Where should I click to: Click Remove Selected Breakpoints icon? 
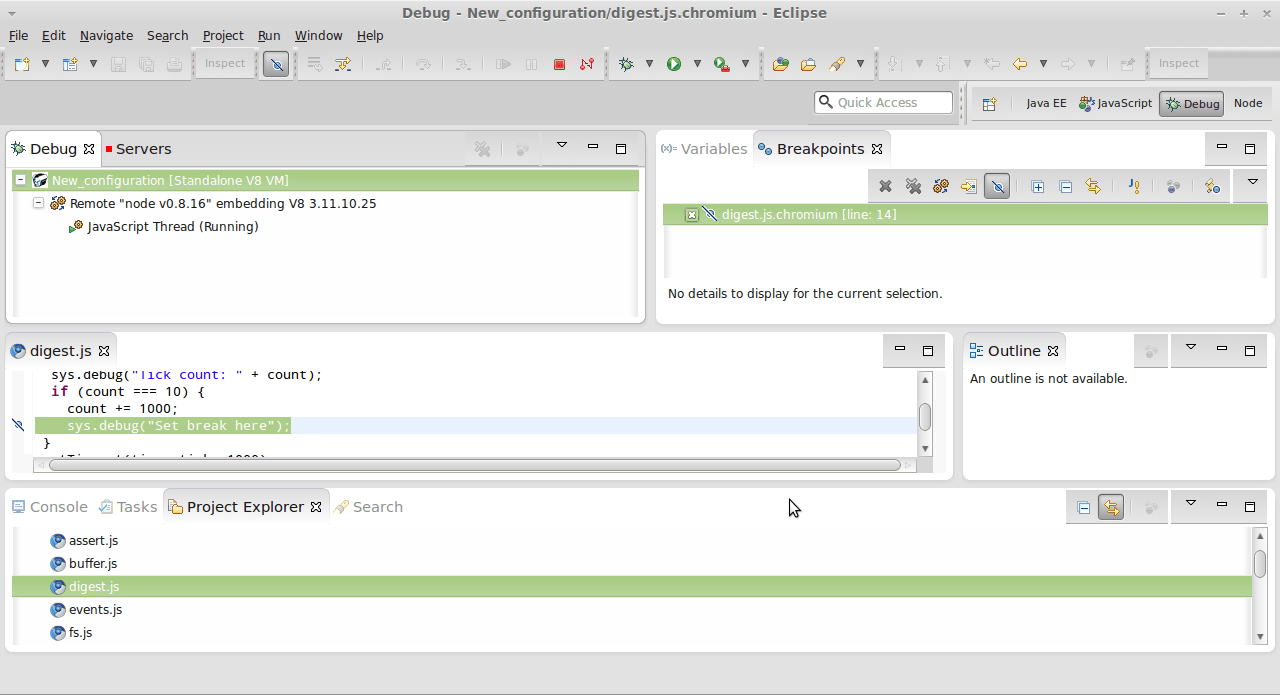coord(885,186)
